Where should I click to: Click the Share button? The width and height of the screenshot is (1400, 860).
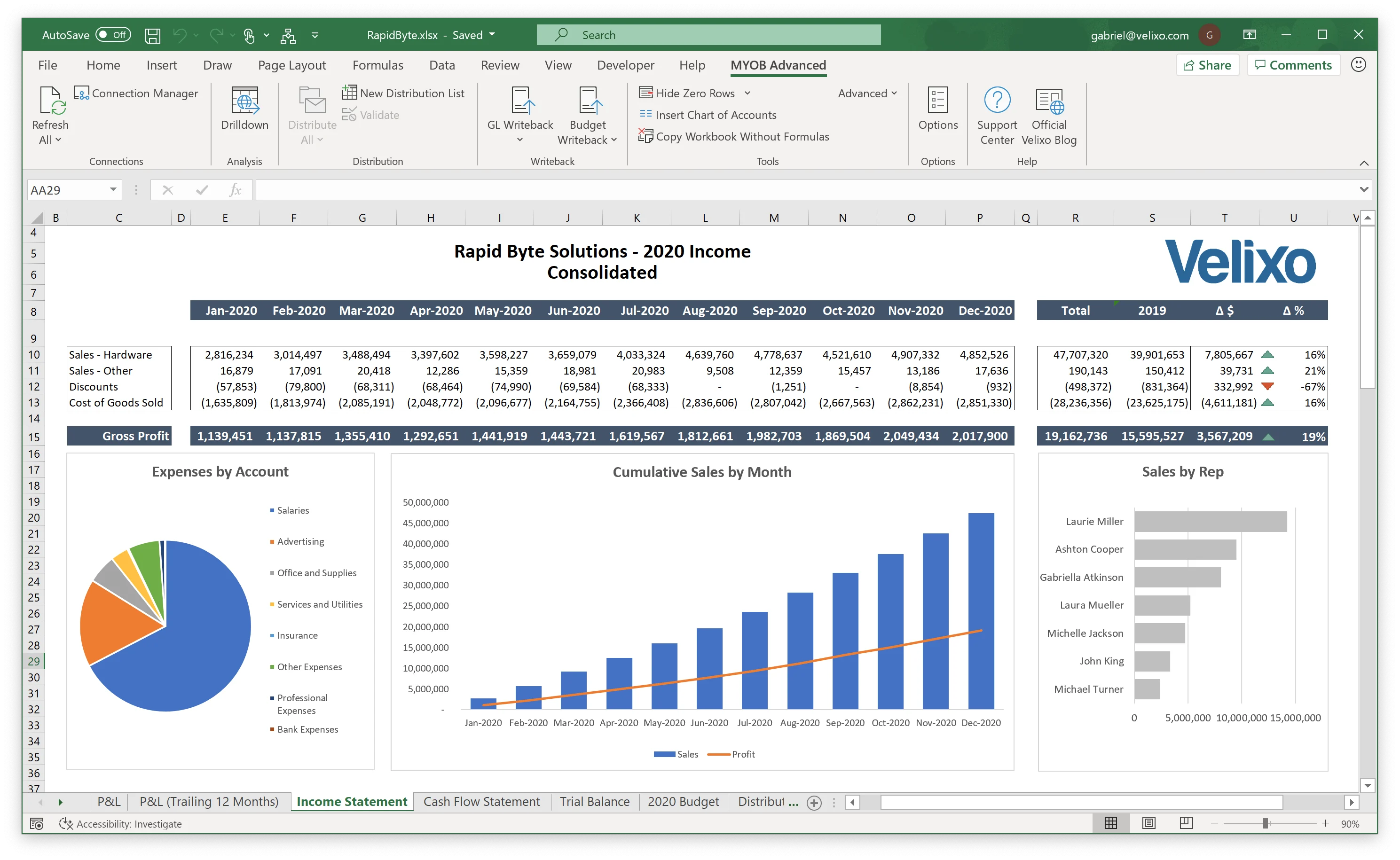pyautogui.click(x=1207, y=65)
